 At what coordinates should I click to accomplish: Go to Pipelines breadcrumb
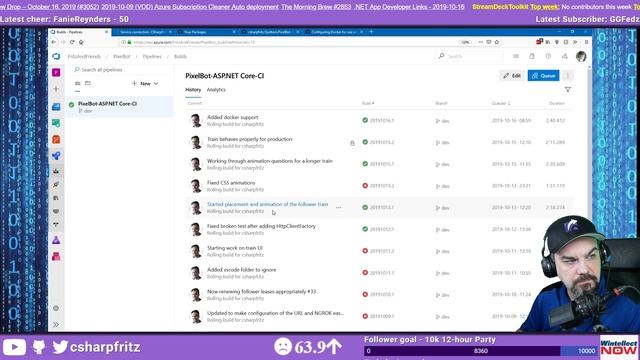coord(152,56)
